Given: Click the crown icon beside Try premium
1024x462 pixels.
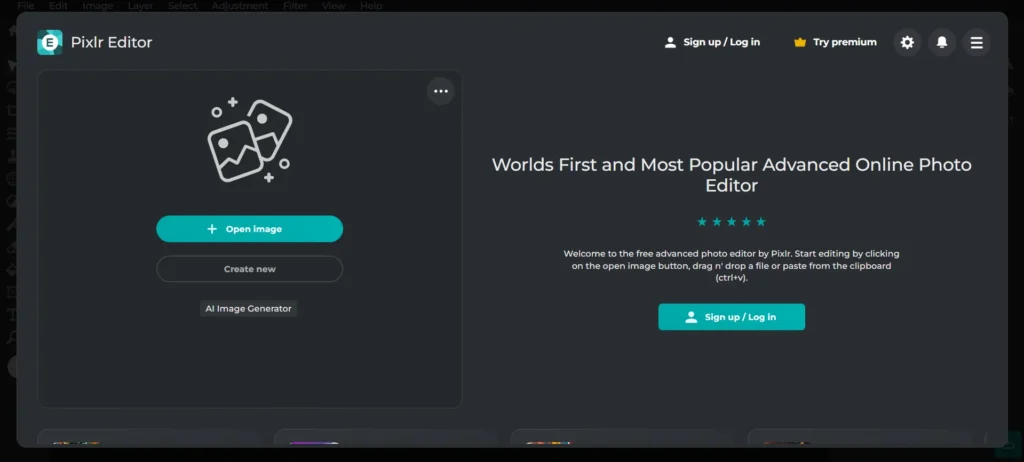Looking at the screenshot, I should point(800,42).
